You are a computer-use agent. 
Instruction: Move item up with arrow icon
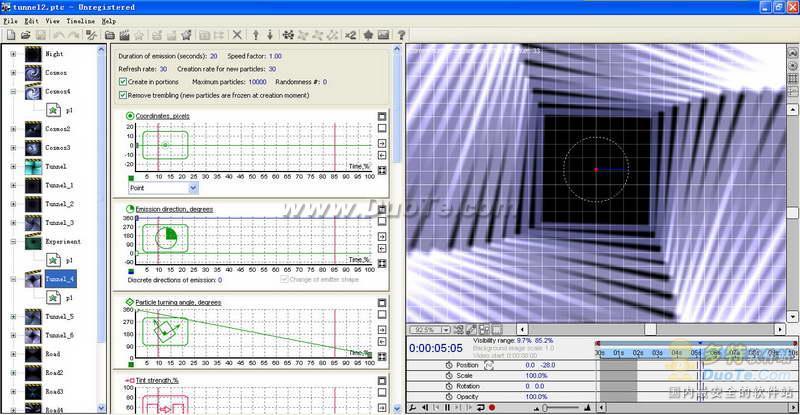tap(256, 35)
